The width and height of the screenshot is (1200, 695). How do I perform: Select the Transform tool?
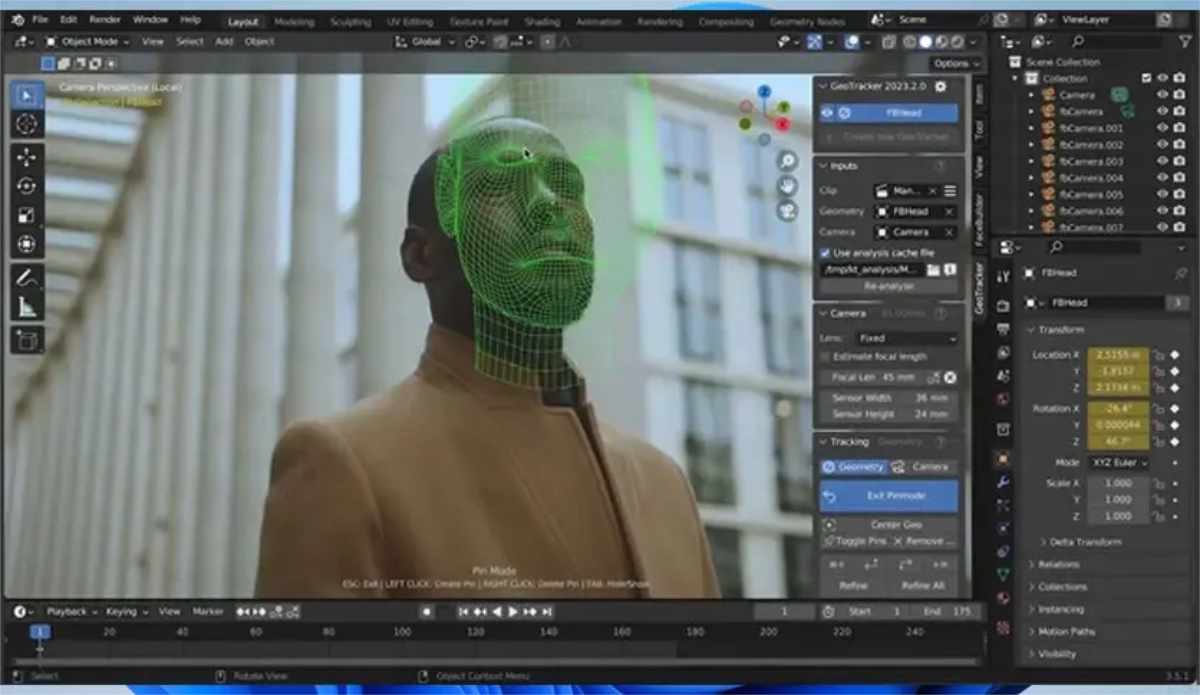(27, 244)
